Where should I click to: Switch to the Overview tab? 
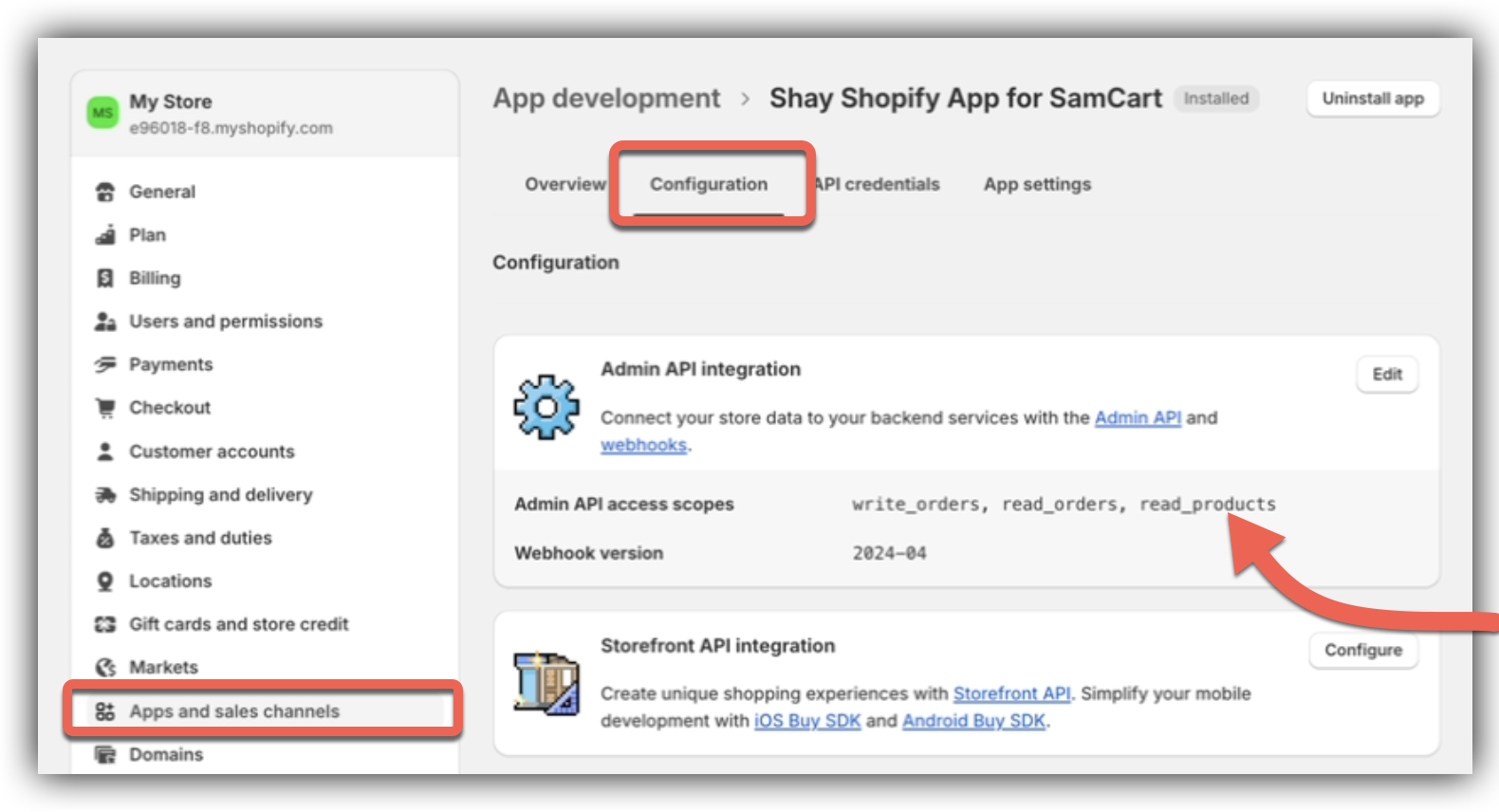tap(564, 184)
